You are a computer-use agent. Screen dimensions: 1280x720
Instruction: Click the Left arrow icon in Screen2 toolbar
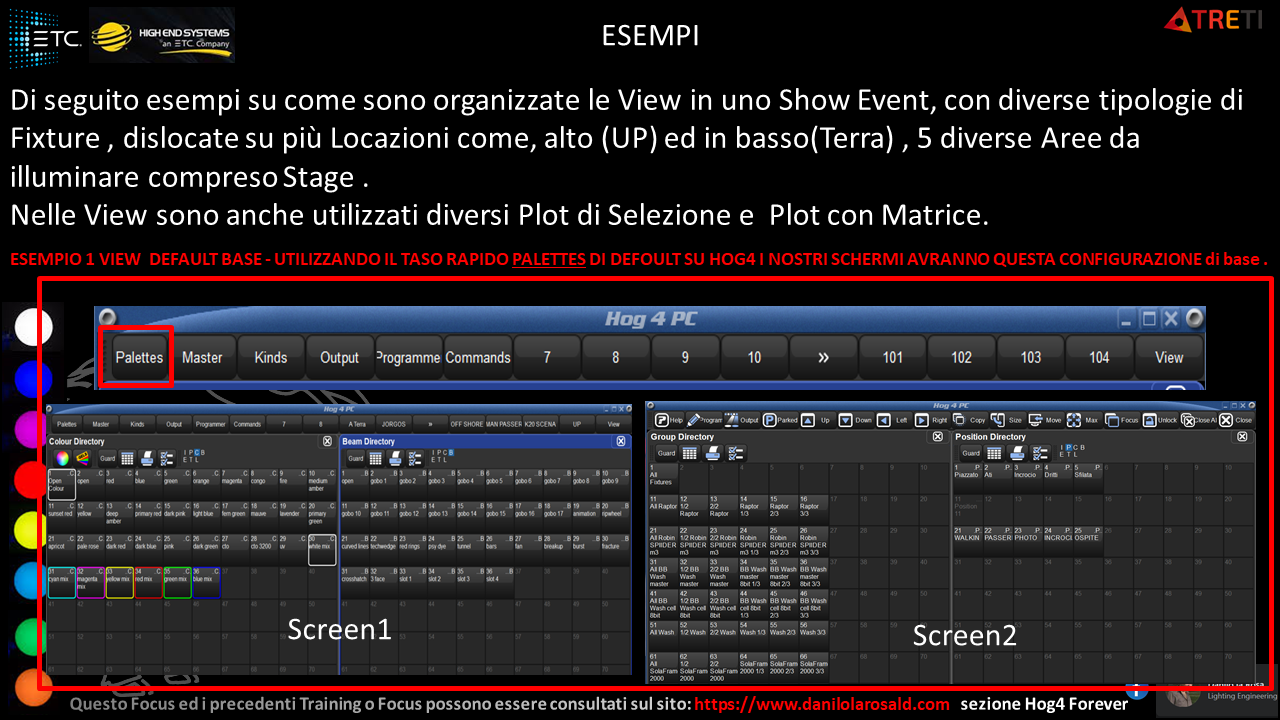[x=884, y=420]
